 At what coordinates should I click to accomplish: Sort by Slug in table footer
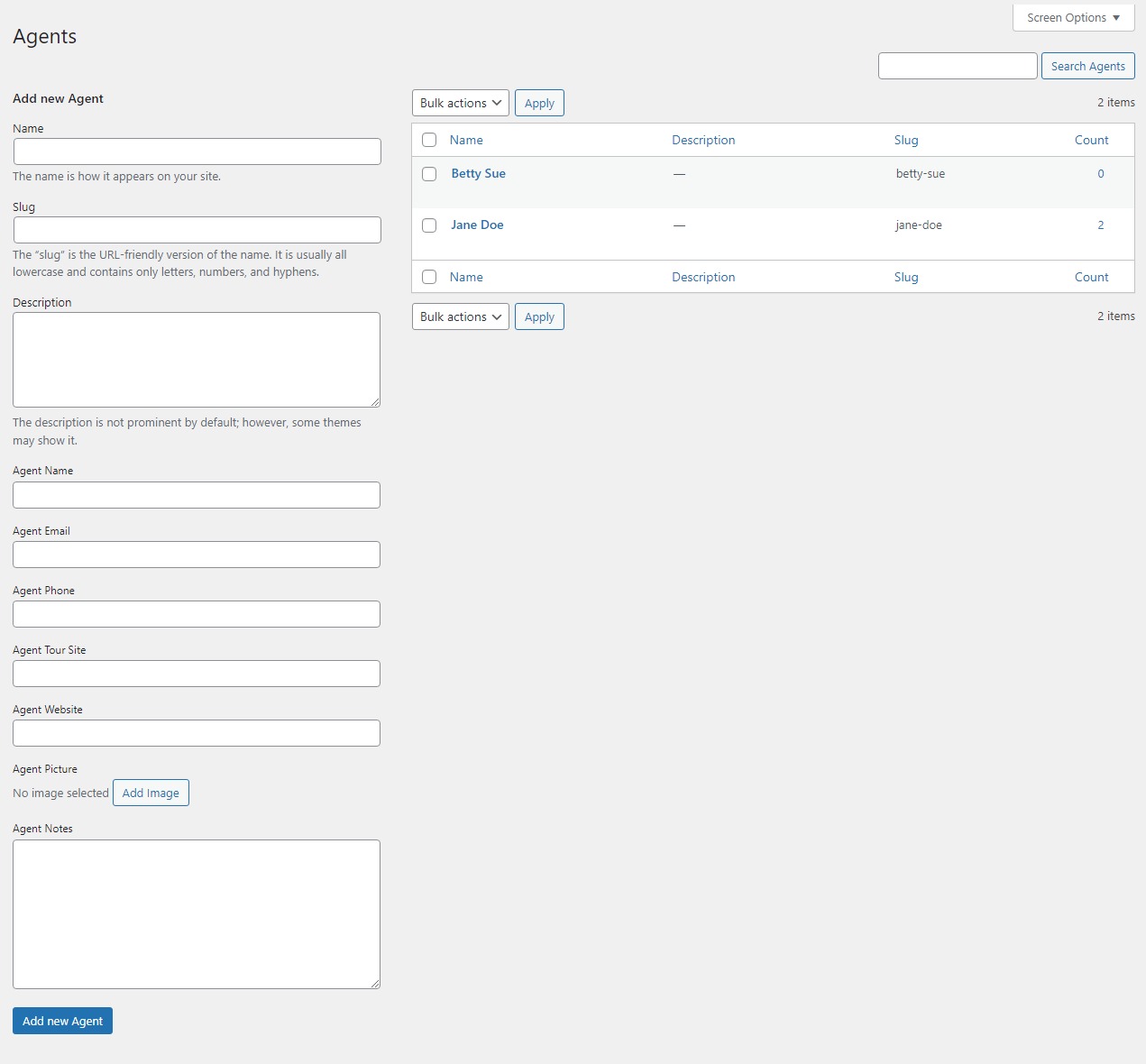pos(906,277)
